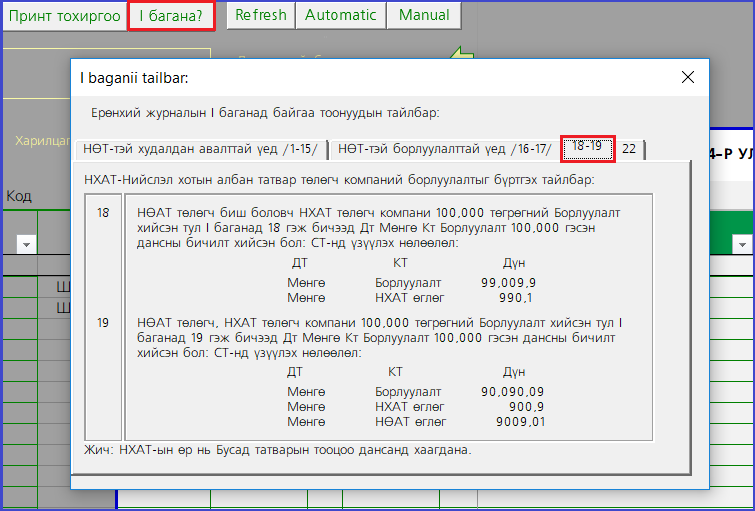The height and width of the screenshot is (511, 755).
Task: Select the НӨТ-тэй борлуулалттай үед /16-17/ tab
Action: [x=444, y=149]
